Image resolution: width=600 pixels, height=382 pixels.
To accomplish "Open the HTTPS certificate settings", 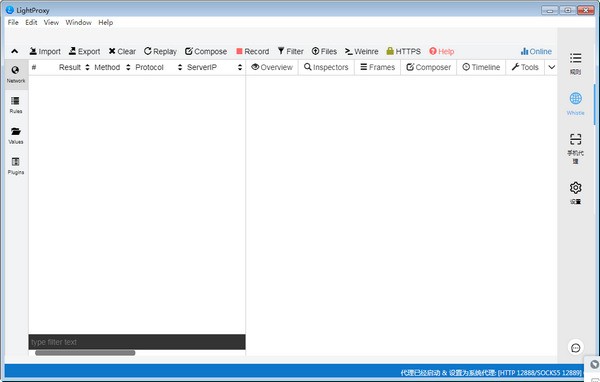I will click(x=403, y=51).
